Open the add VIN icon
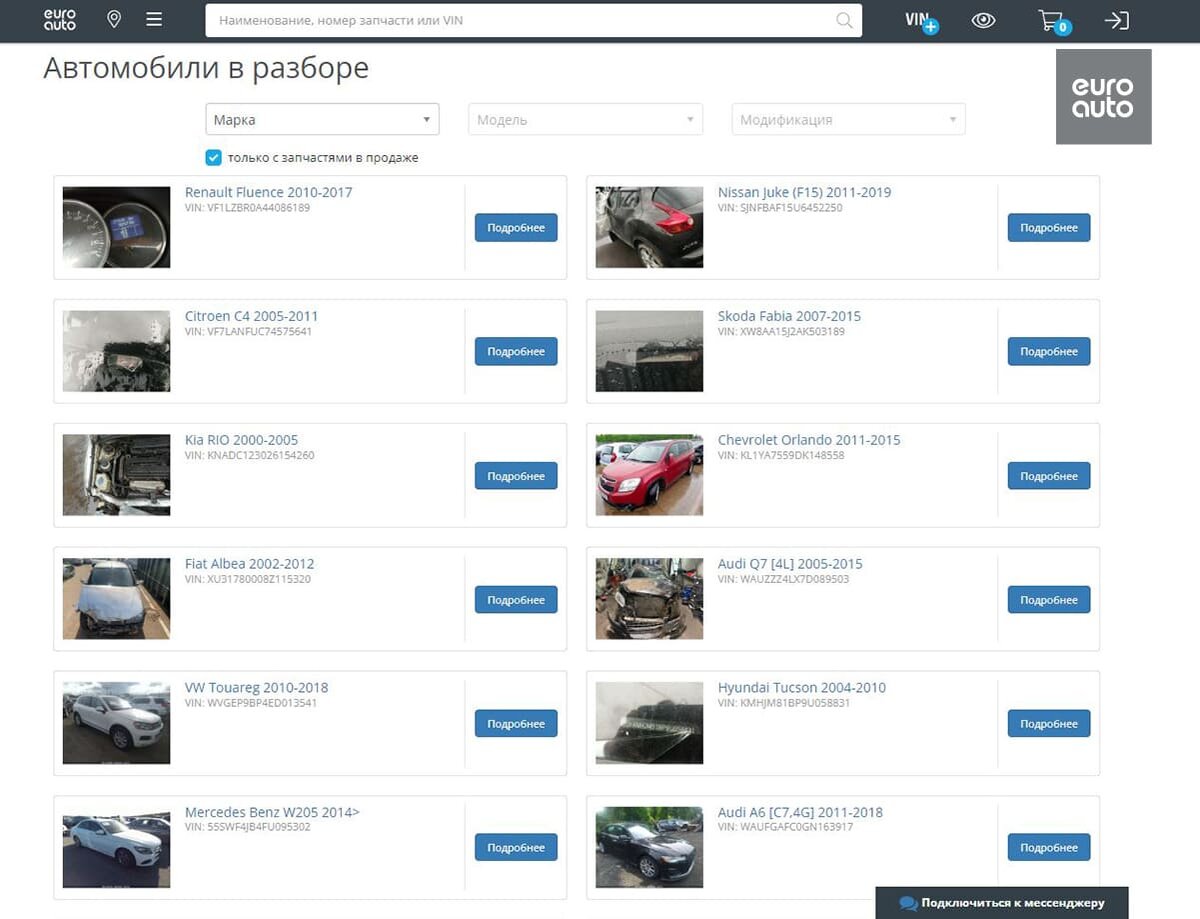 [x=921, y=21]
